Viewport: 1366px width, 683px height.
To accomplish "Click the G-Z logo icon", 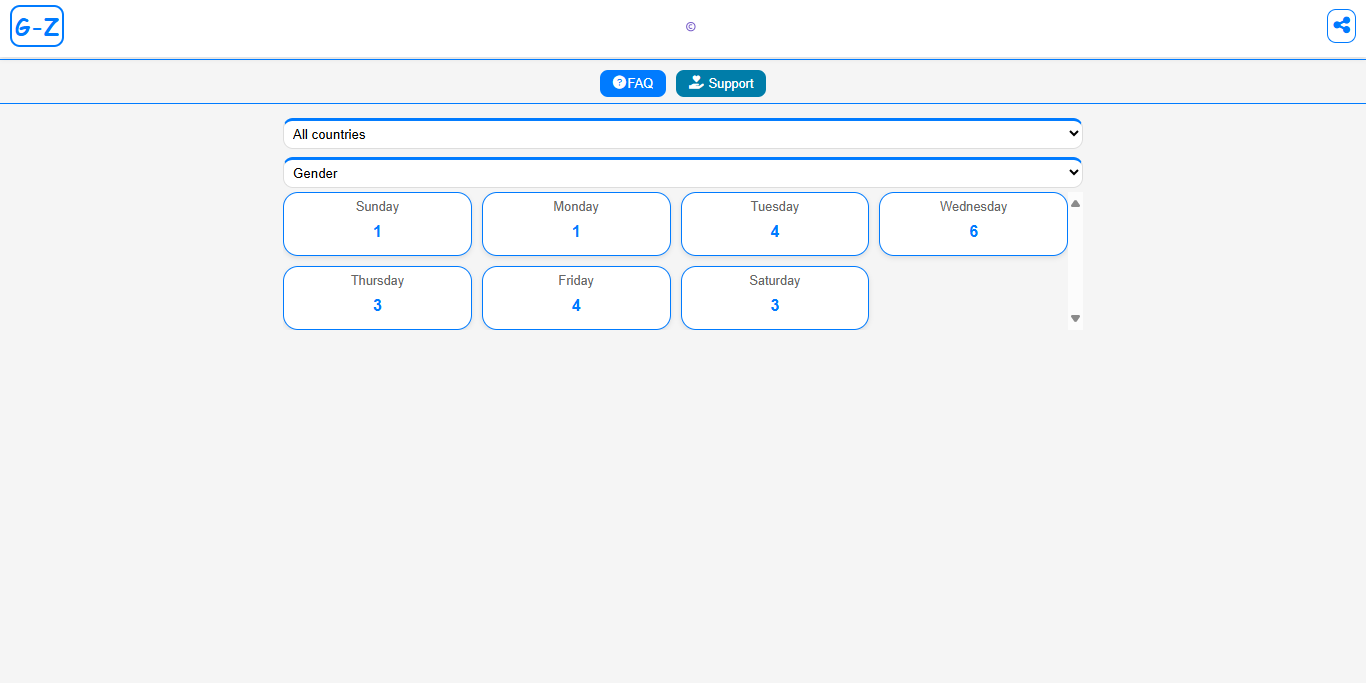I will (x=37, y=26).
